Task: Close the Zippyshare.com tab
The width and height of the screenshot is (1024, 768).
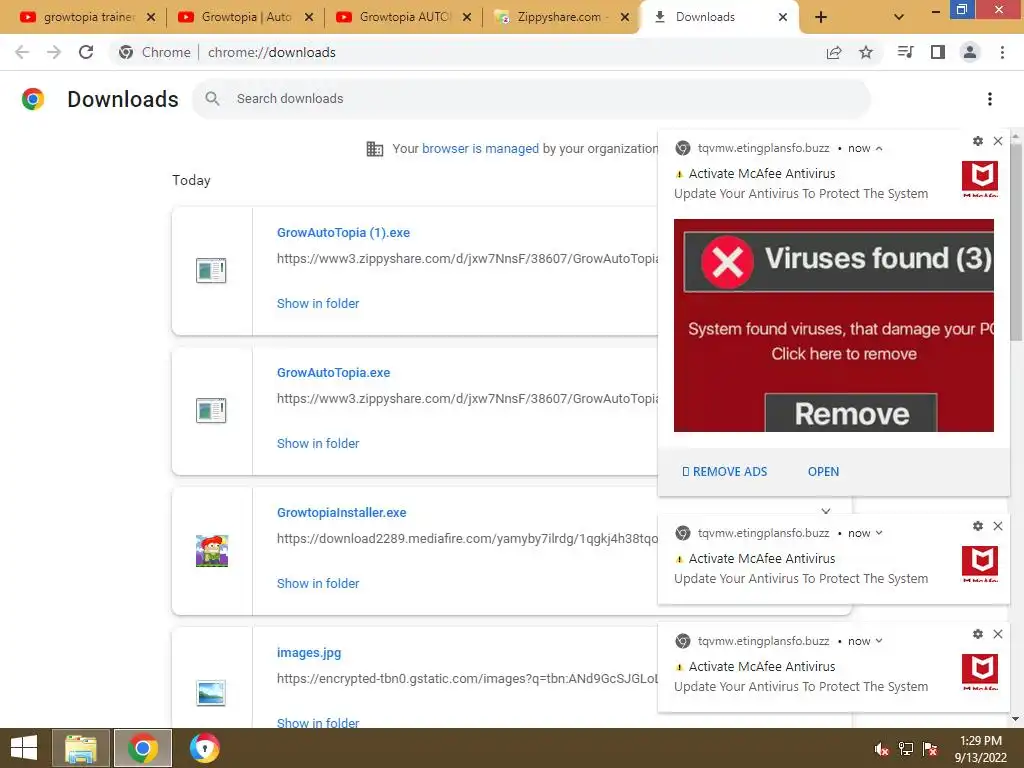Action: click(x=625, y=17)
